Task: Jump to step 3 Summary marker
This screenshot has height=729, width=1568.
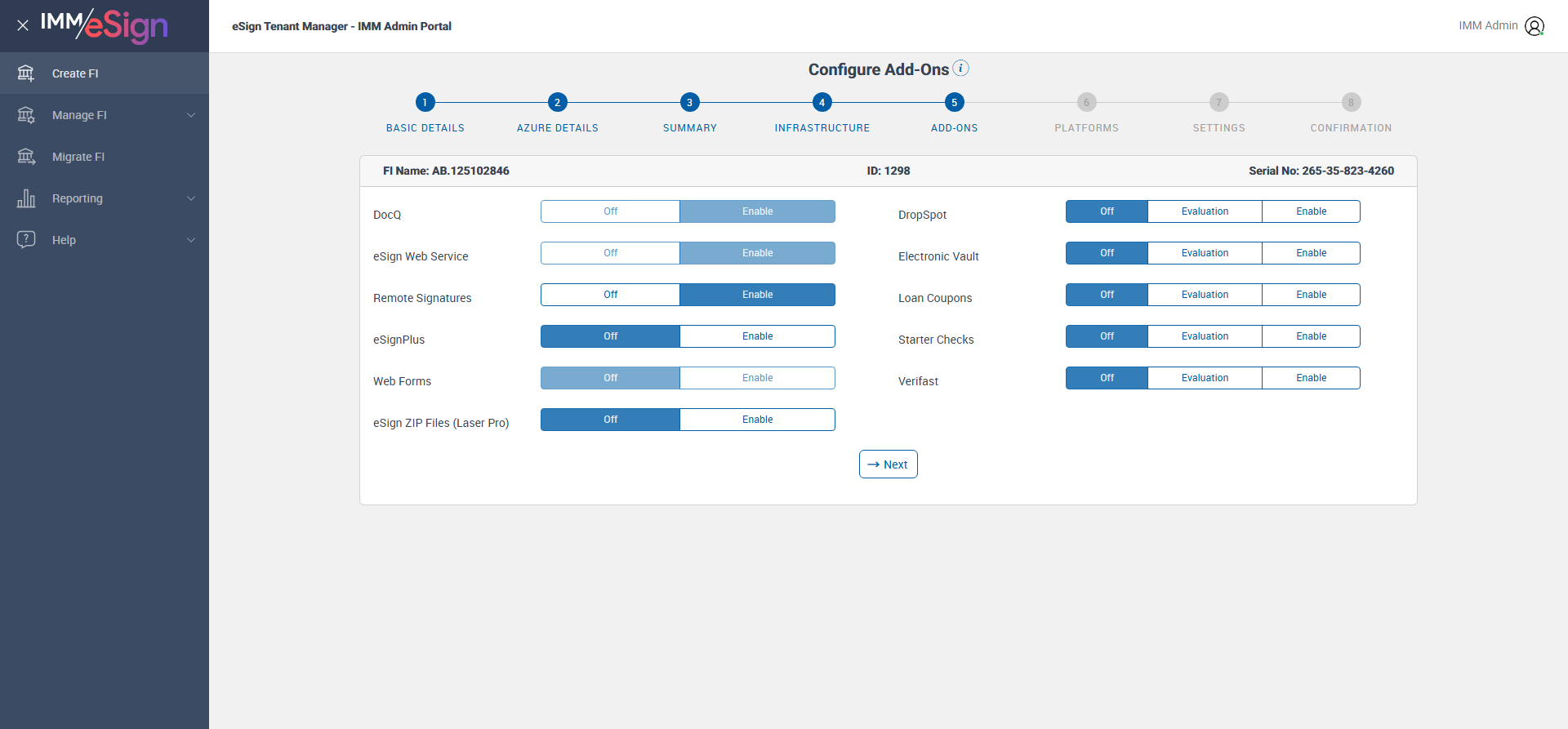Action: [x=690, y=102]
